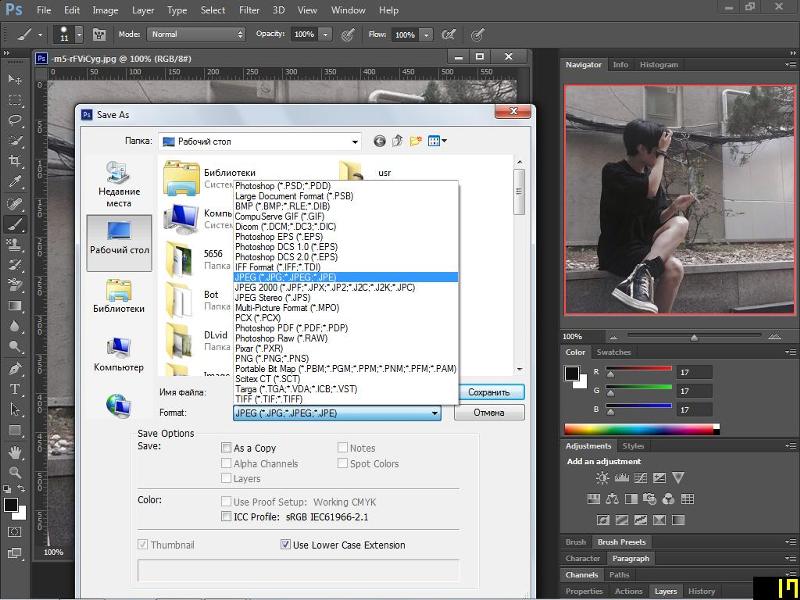Open the Flow slider arrow

426,35
